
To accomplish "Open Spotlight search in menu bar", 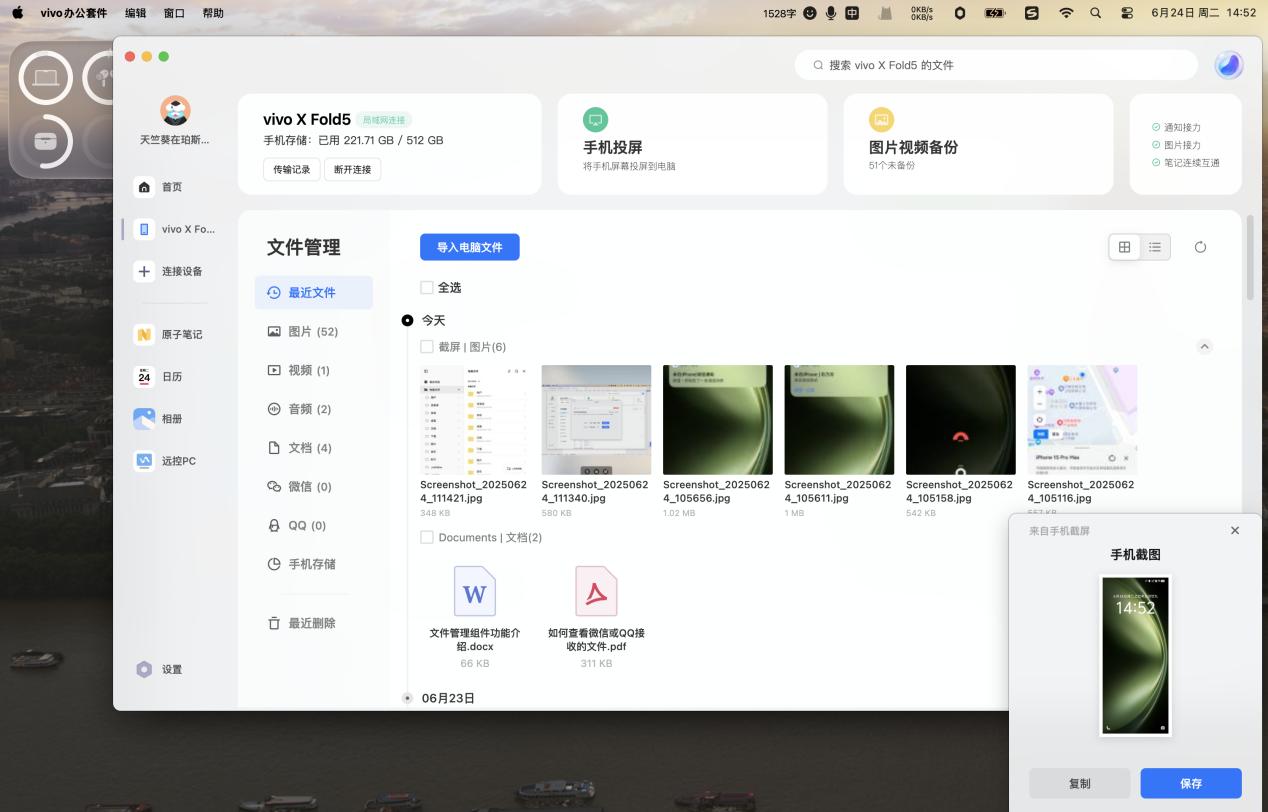I will click(x=1096, y=13).
